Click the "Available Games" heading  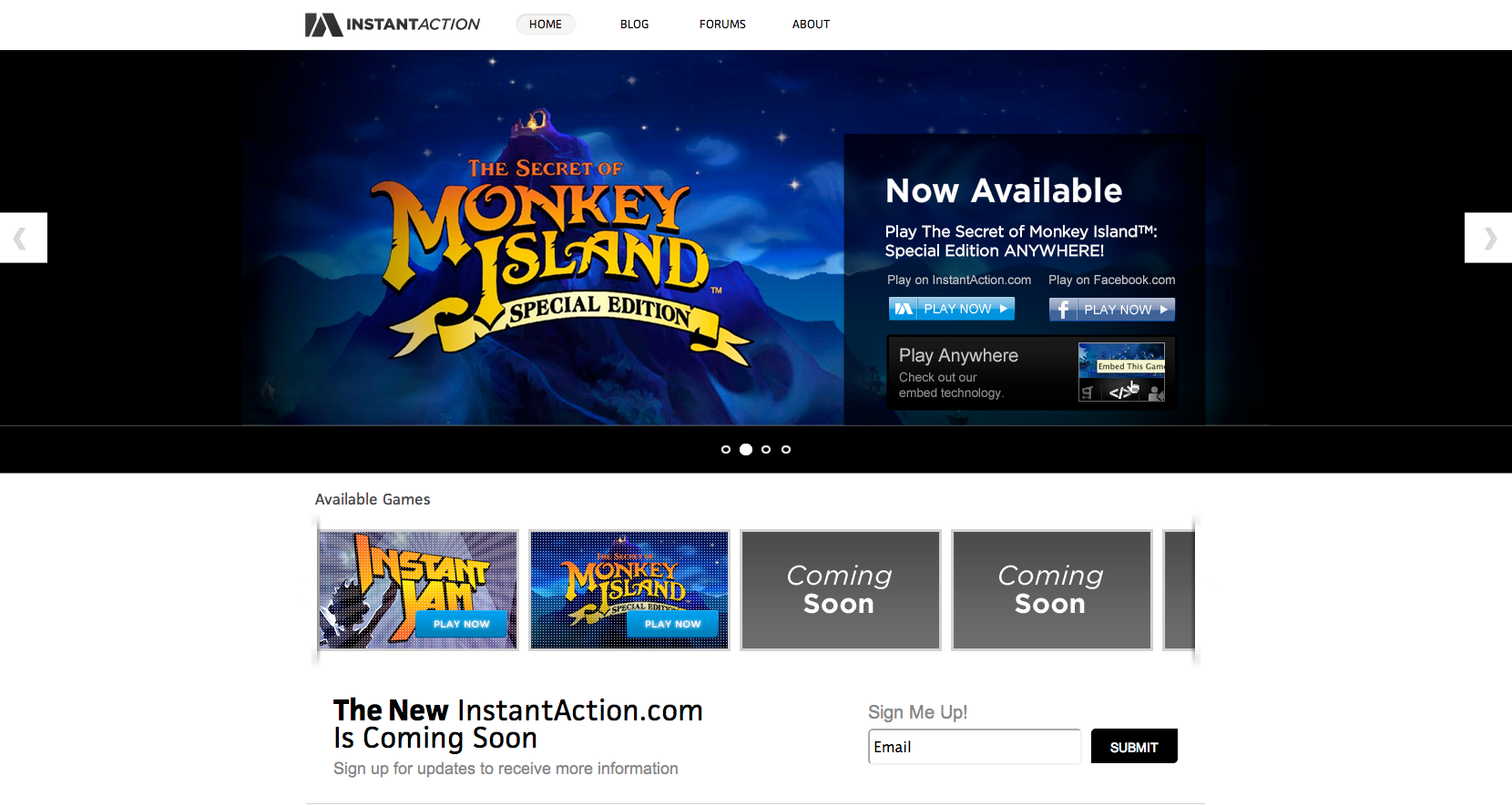tap(373, 499)
